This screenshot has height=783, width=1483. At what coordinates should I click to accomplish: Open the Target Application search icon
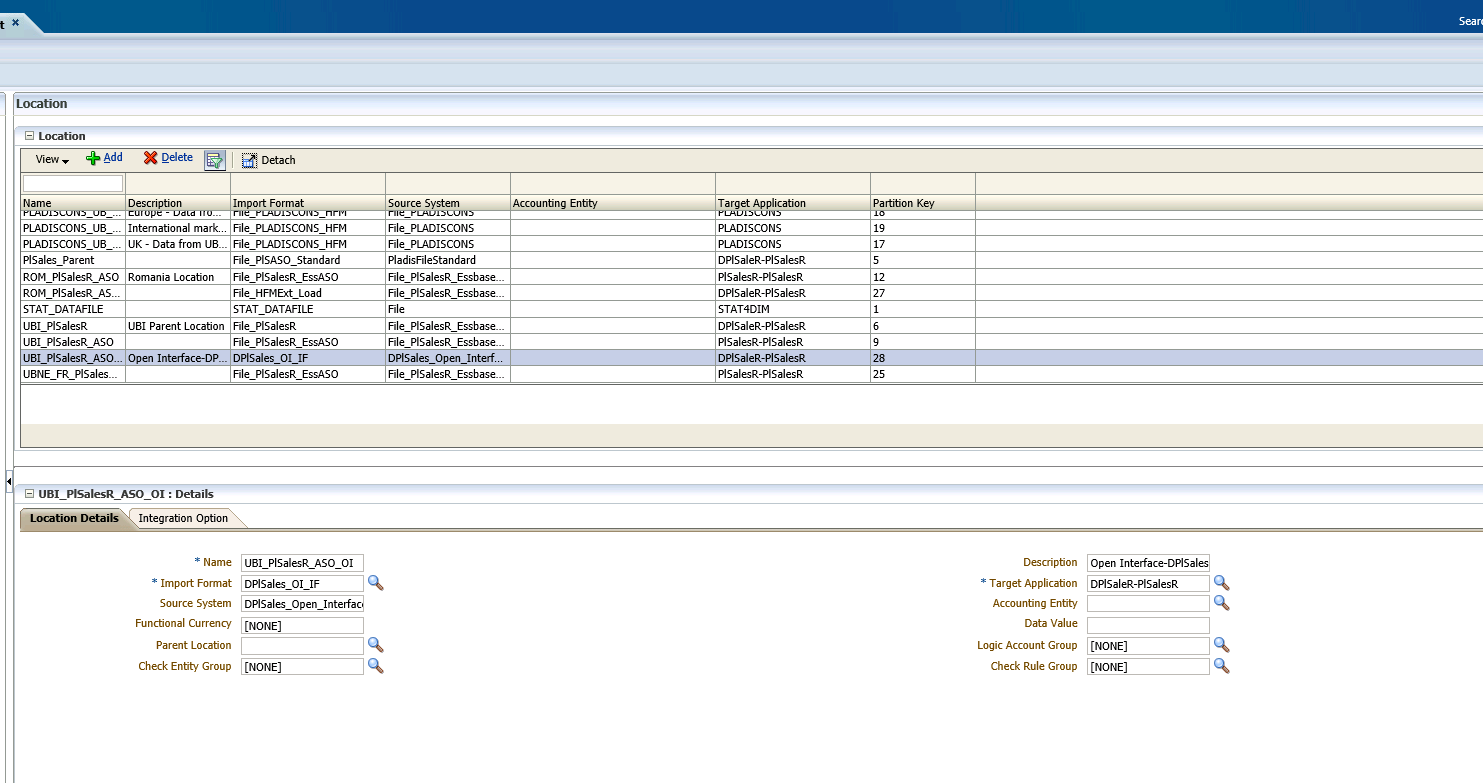coord(1221,583)
